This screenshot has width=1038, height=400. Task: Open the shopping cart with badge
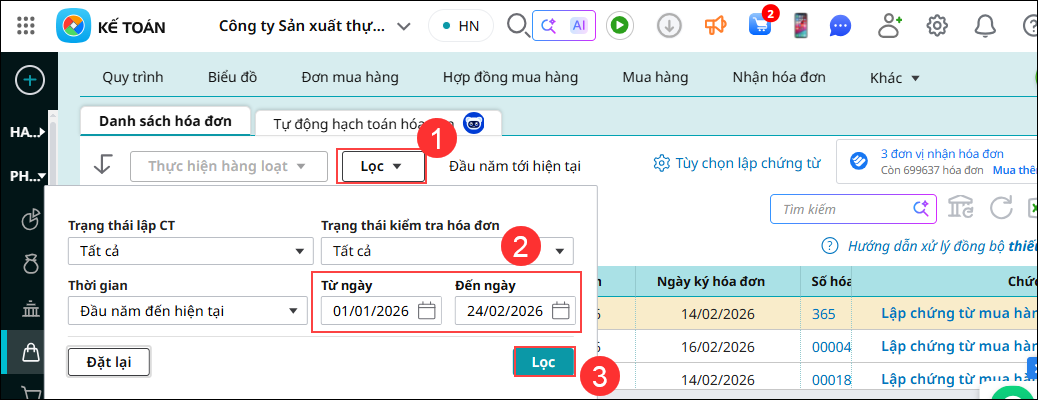click(x=760, y=26)
